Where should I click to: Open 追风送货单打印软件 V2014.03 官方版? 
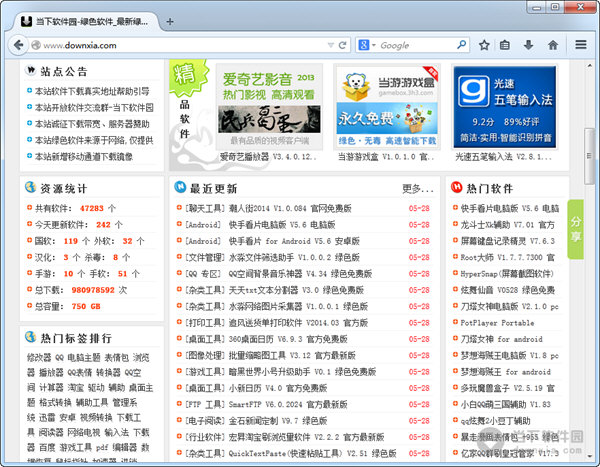298,323
